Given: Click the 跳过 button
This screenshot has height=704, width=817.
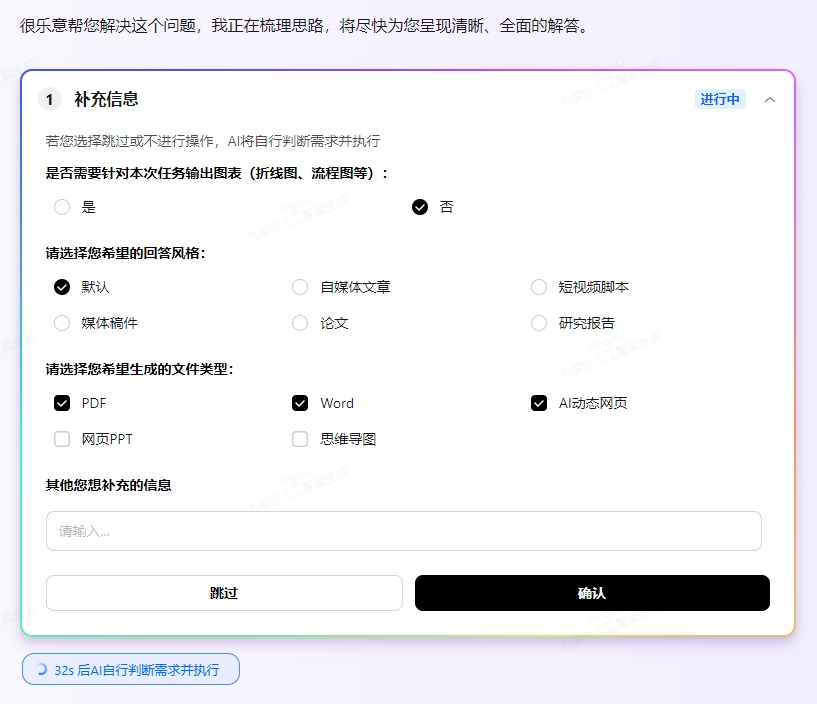Looking at the screenshot, I should 224,593.
